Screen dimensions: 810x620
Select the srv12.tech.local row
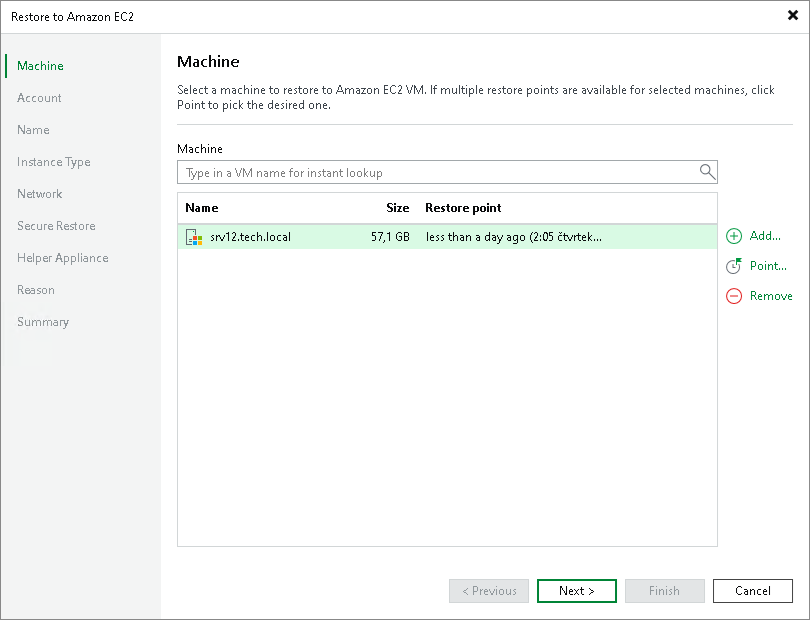(x=300, y=238)
